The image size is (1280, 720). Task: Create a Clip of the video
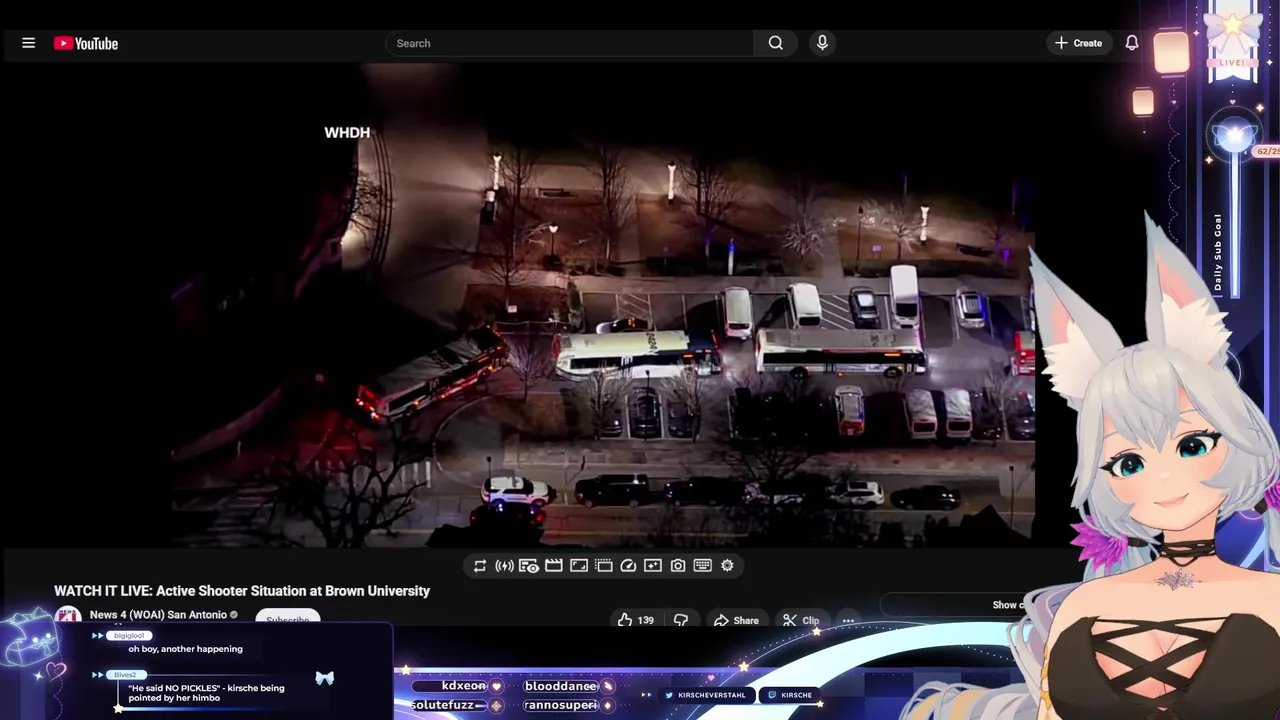(801, 620)
